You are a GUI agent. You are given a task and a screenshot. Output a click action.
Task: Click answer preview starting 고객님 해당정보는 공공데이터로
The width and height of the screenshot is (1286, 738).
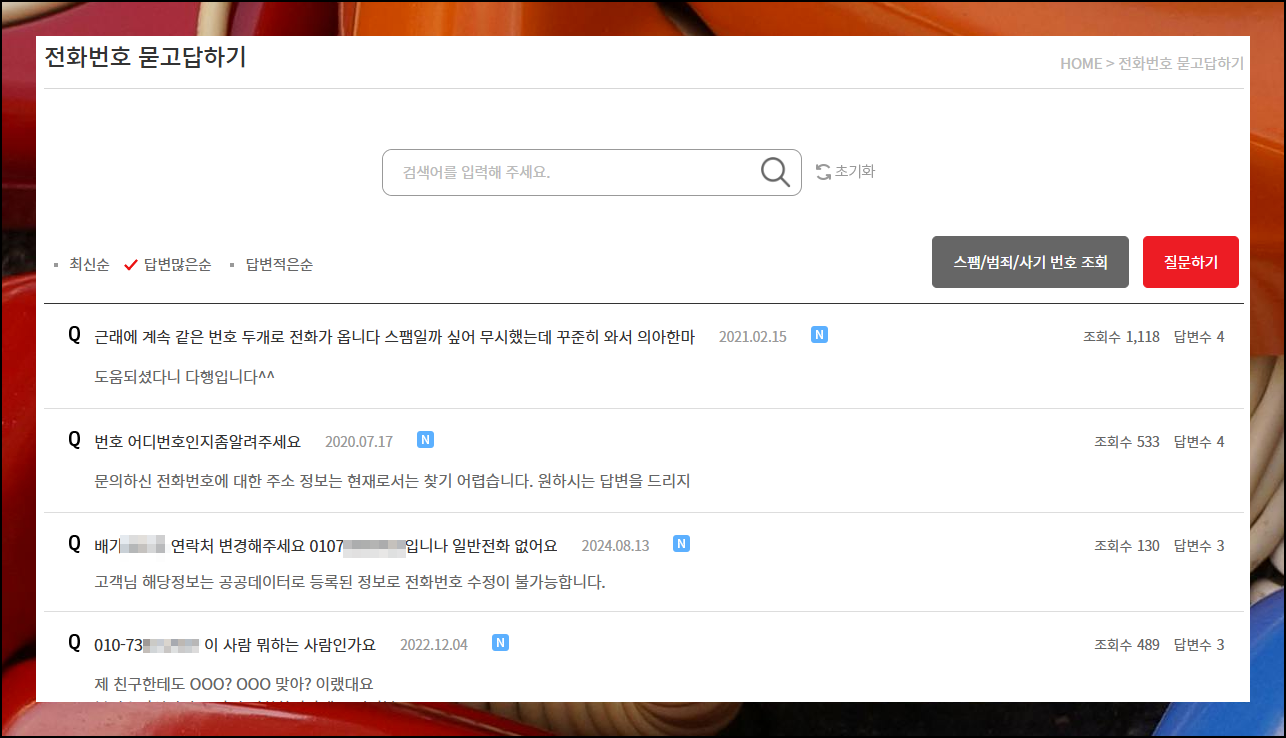coord(350,581)
